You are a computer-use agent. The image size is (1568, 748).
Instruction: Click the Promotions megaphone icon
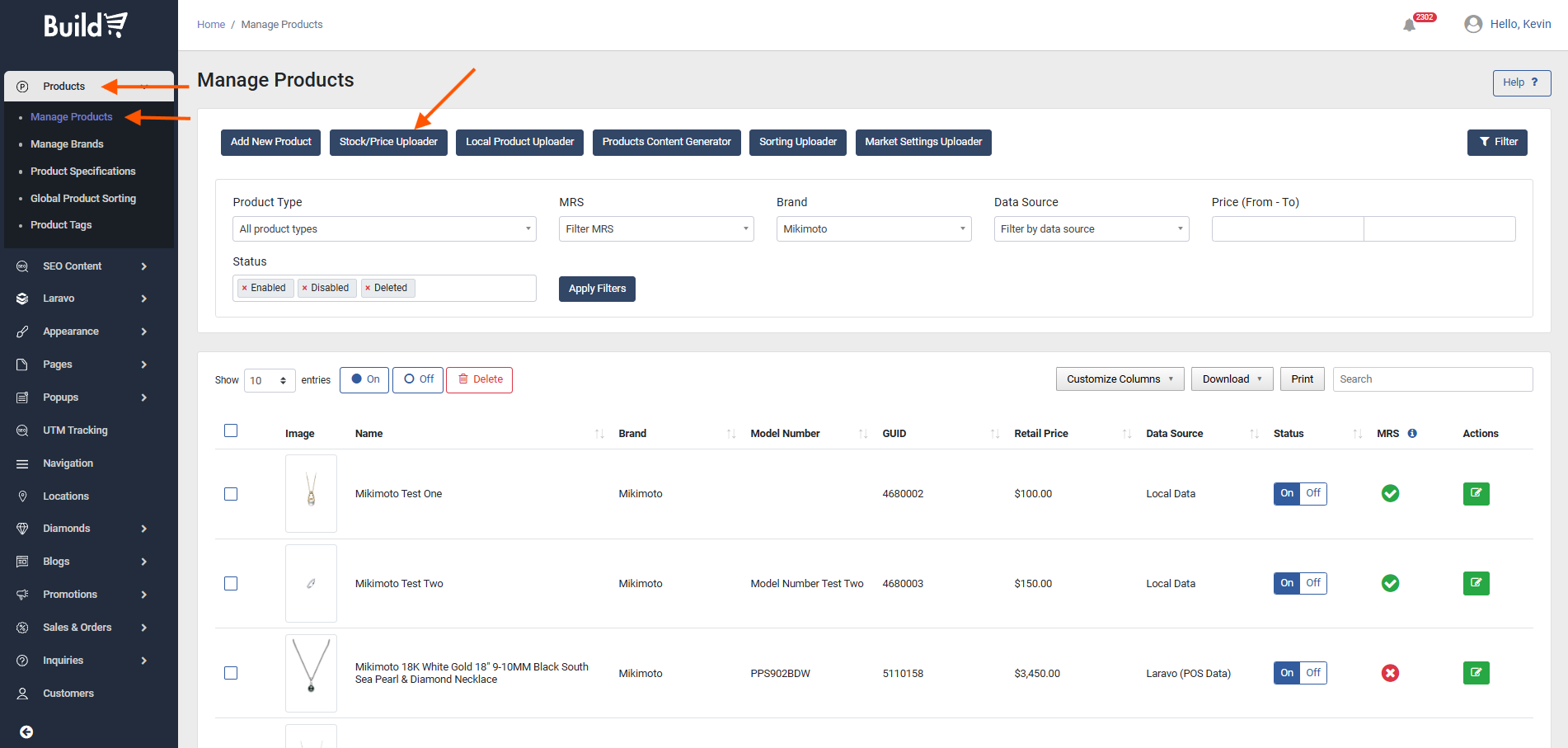click(x=22, y=595)
